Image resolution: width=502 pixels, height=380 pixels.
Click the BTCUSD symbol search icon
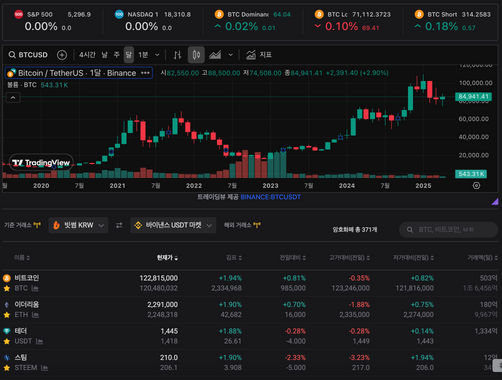click(12, 55)
